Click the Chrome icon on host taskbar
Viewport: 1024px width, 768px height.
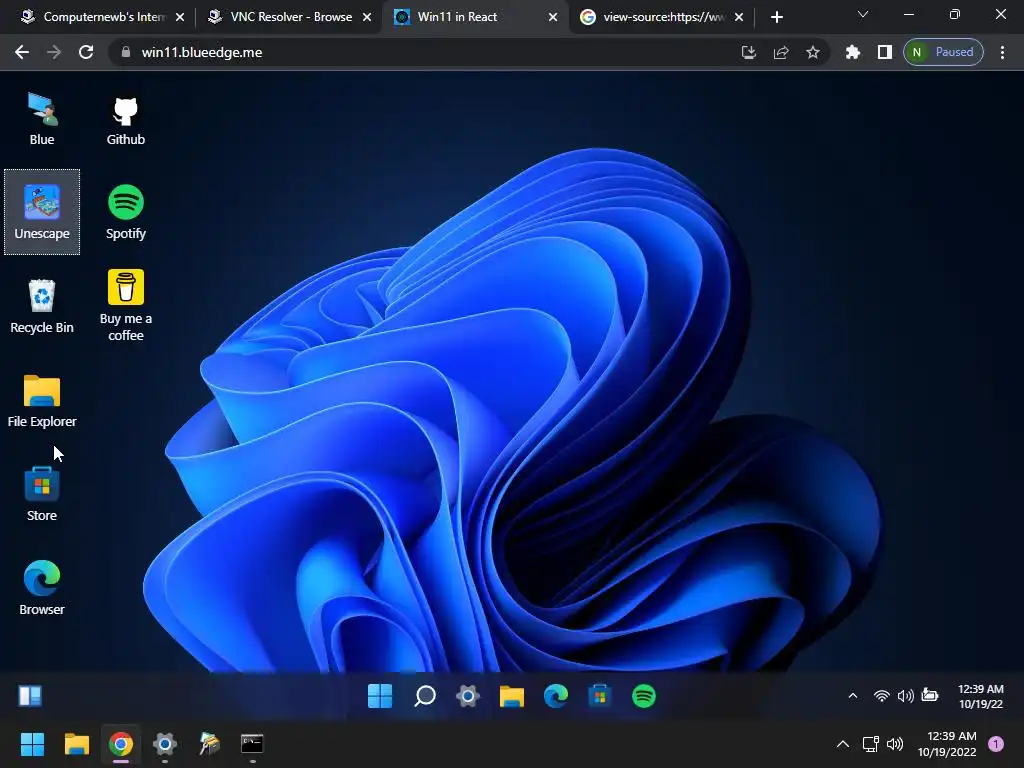(x=121, y=744)
